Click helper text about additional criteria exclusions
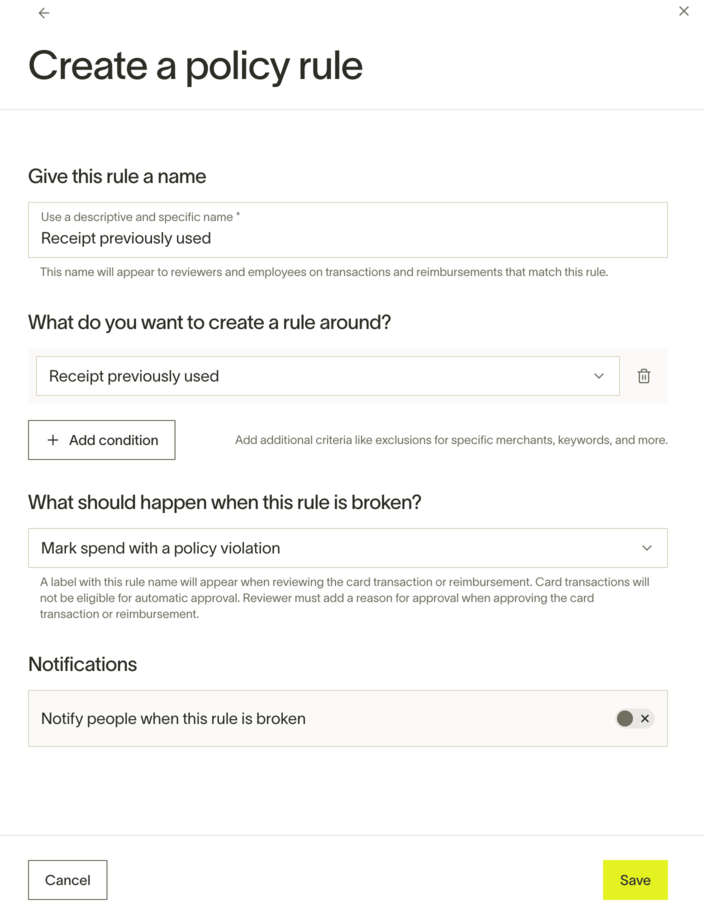This screenshot has height=918, width=704. [x=451, y=440]
